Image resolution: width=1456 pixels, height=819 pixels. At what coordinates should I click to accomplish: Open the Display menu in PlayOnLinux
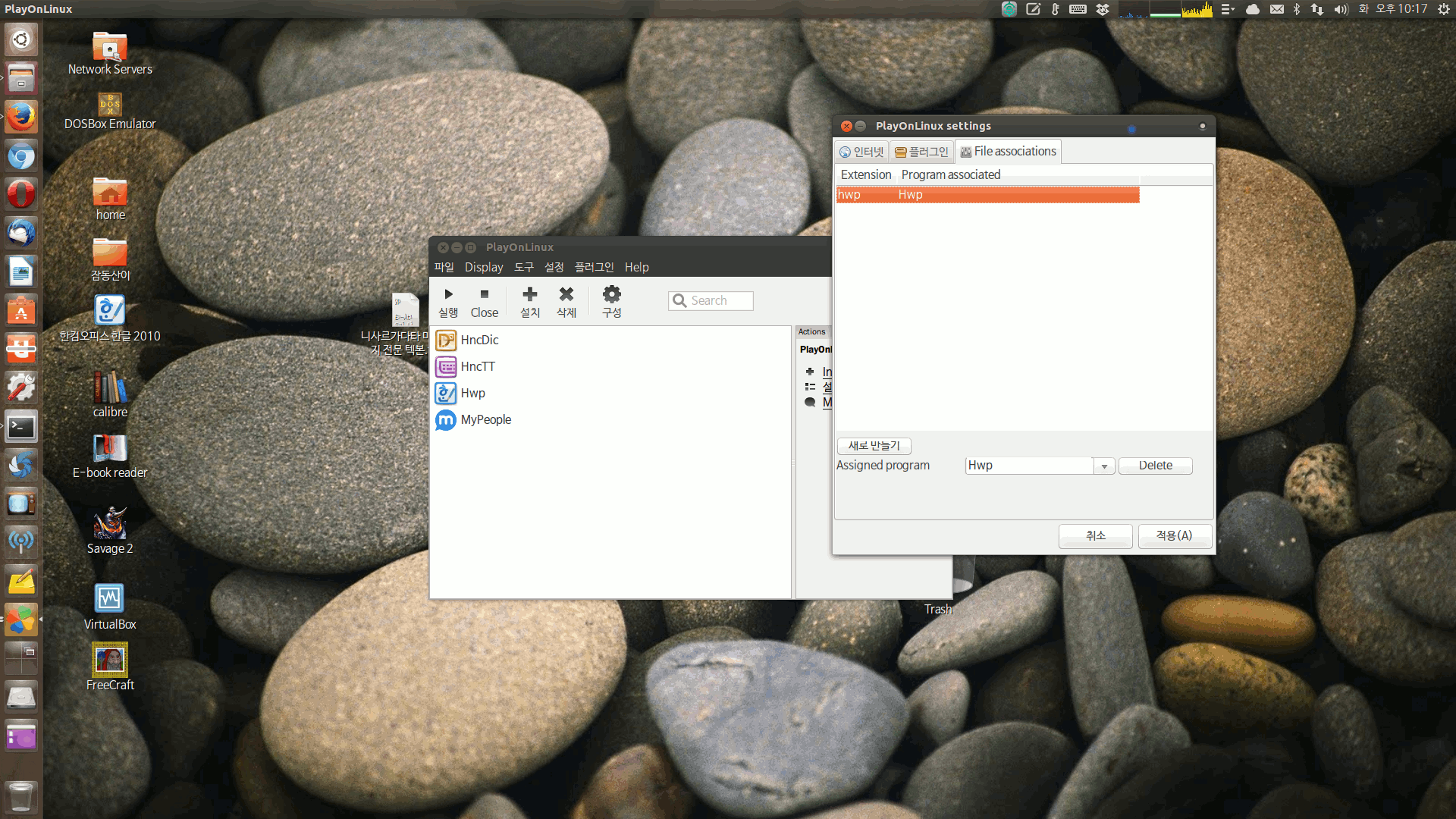click(484, 267)
